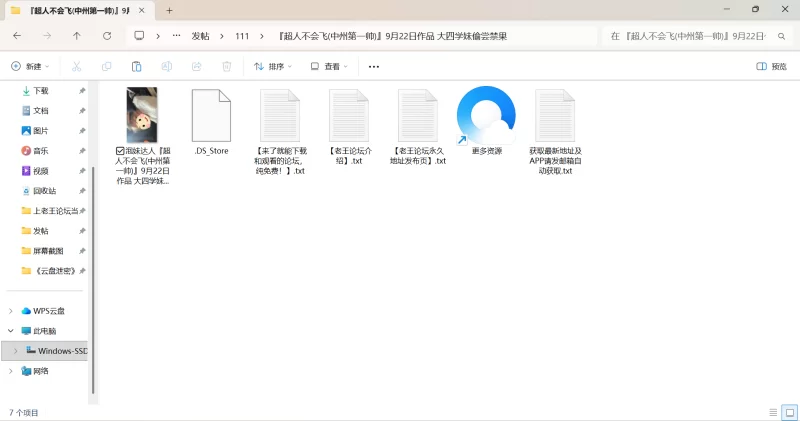The image size is (800, 421).
Task: Click the Delete trash icon in toolbar
Action: 226,66
